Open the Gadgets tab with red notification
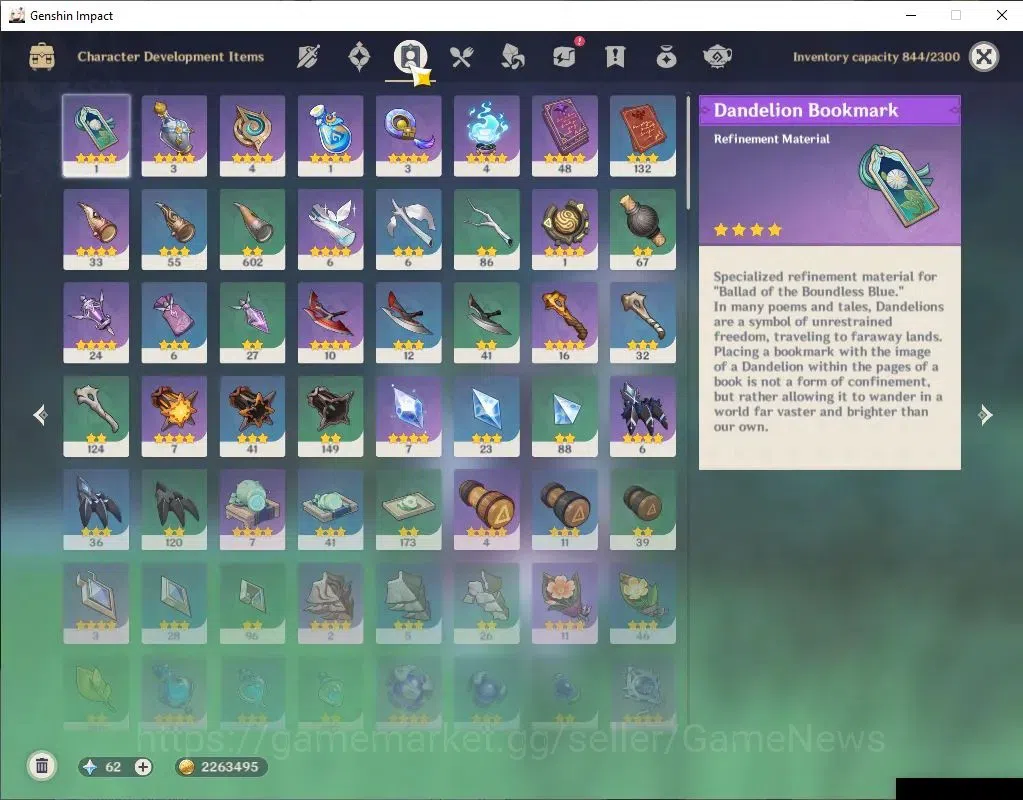 tap(565, 55)
